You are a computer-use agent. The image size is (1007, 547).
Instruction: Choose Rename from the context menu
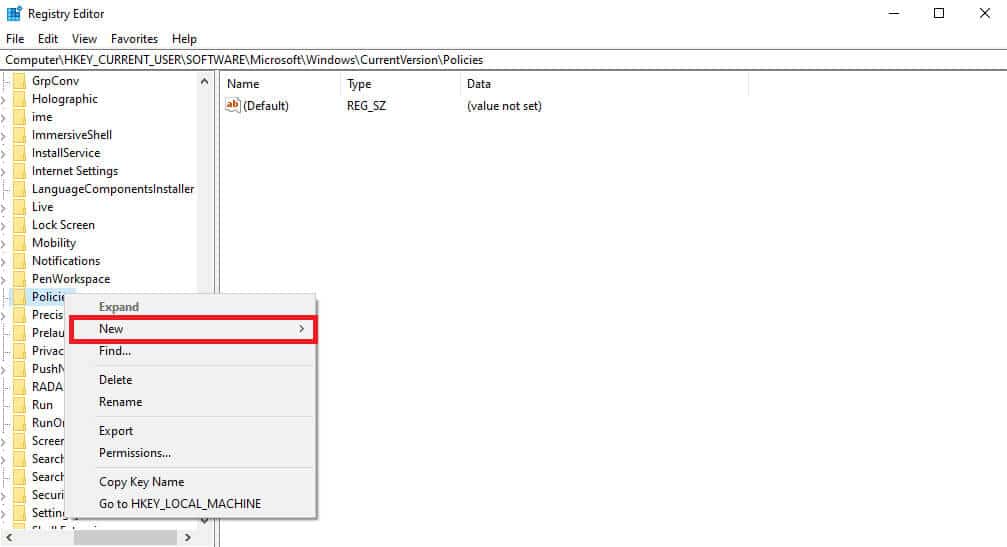pos(193,402)
